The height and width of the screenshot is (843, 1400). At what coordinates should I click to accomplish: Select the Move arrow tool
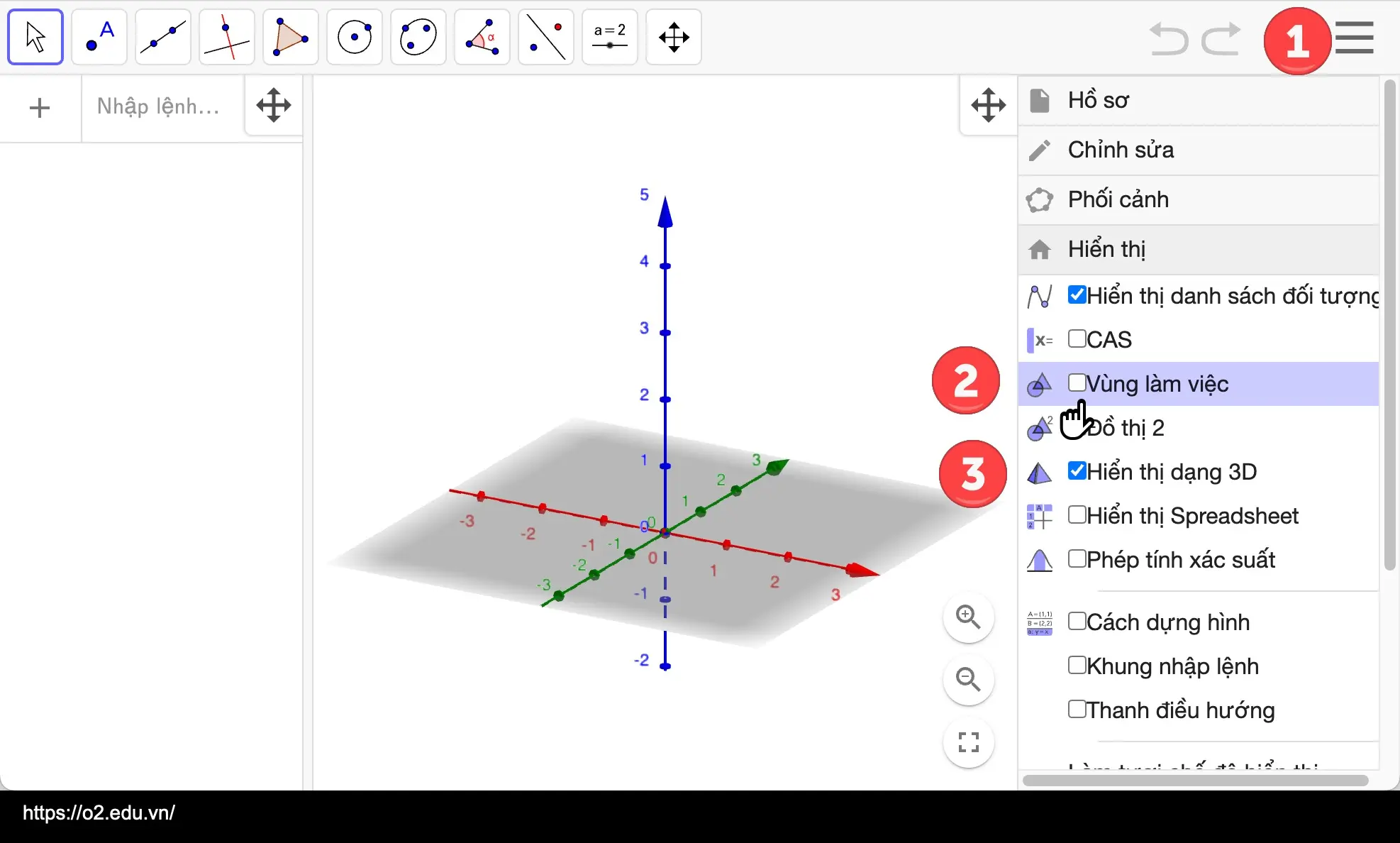(x=35, y=37)
